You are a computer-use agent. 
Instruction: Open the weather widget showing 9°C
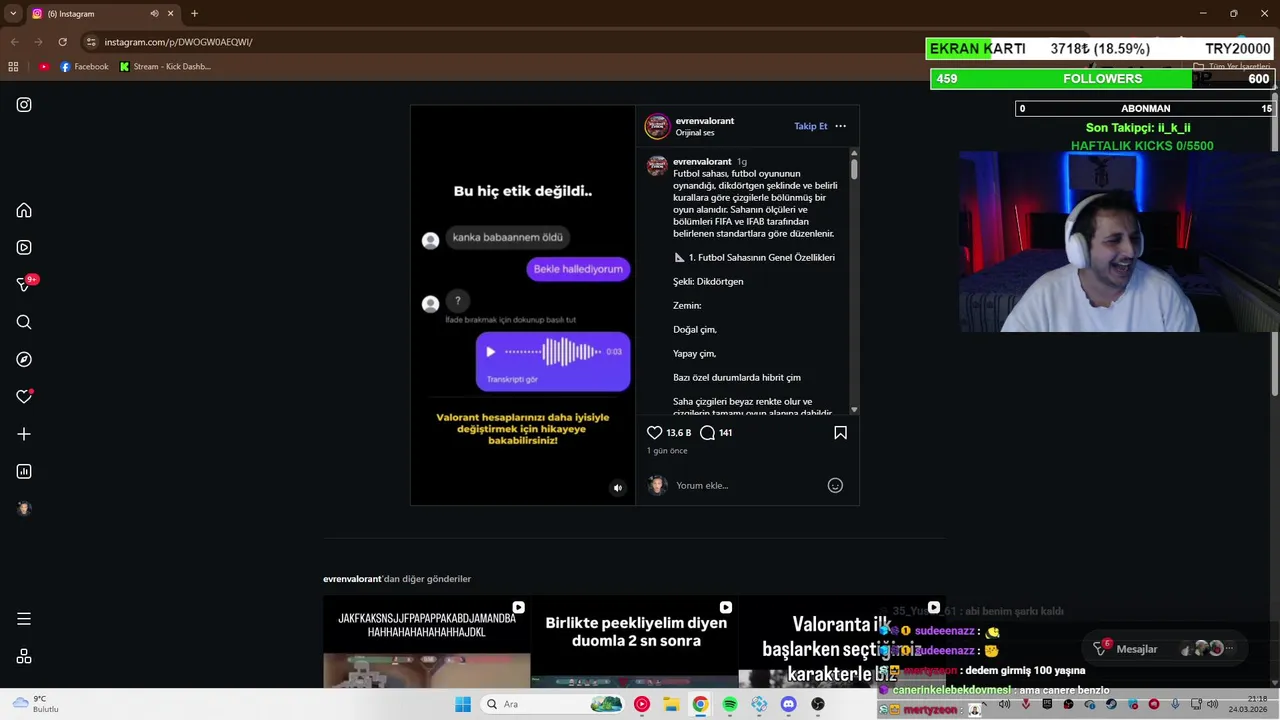tap(35, 704)
